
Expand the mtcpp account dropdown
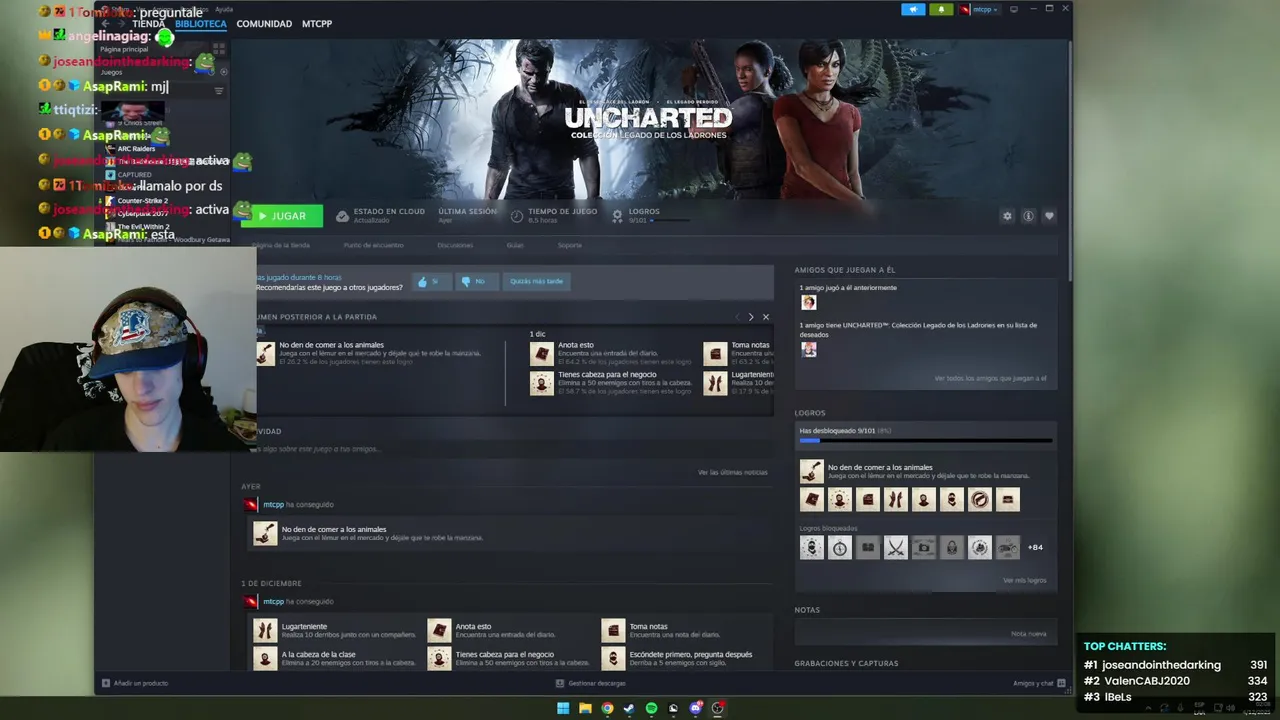point(979,9)
